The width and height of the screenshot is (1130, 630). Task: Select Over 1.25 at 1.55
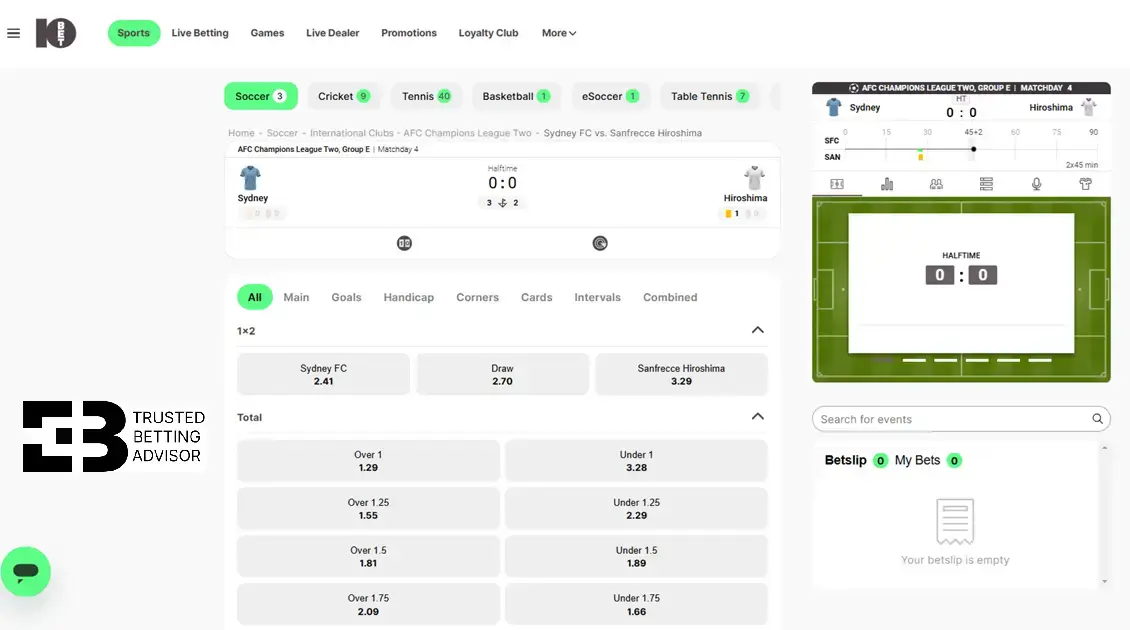pyautogui.click(x=368, y=509)
